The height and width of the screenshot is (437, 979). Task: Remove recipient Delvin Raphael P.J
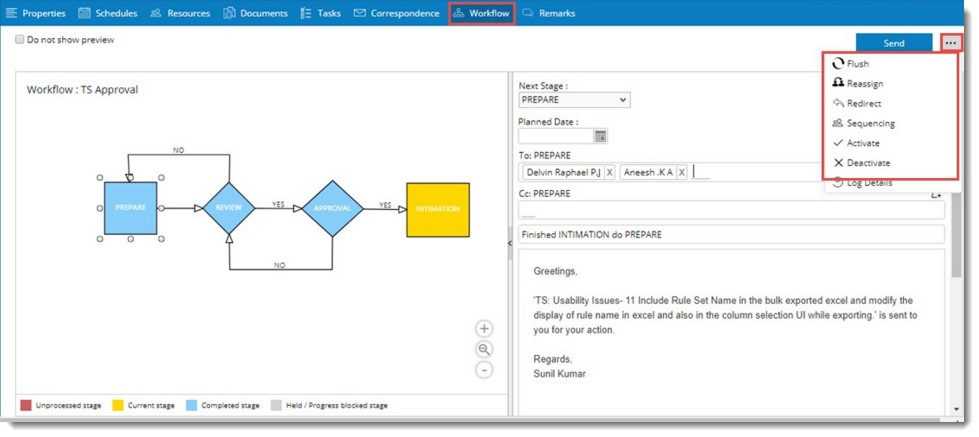[609, 173]
